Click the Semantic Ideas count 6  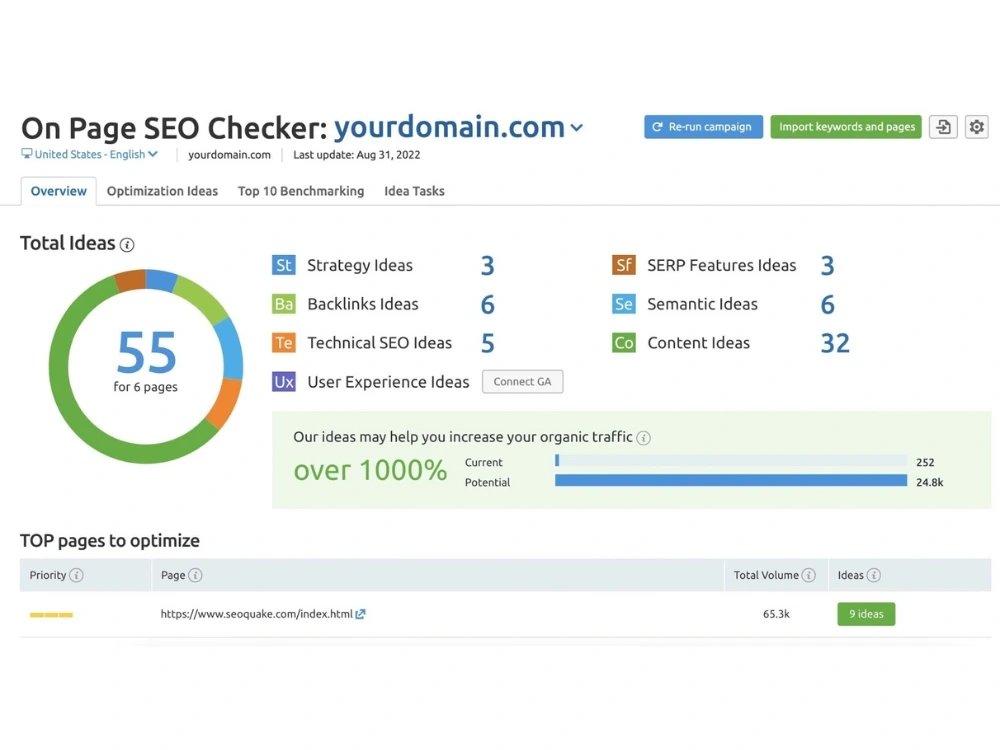coord(827,305)
